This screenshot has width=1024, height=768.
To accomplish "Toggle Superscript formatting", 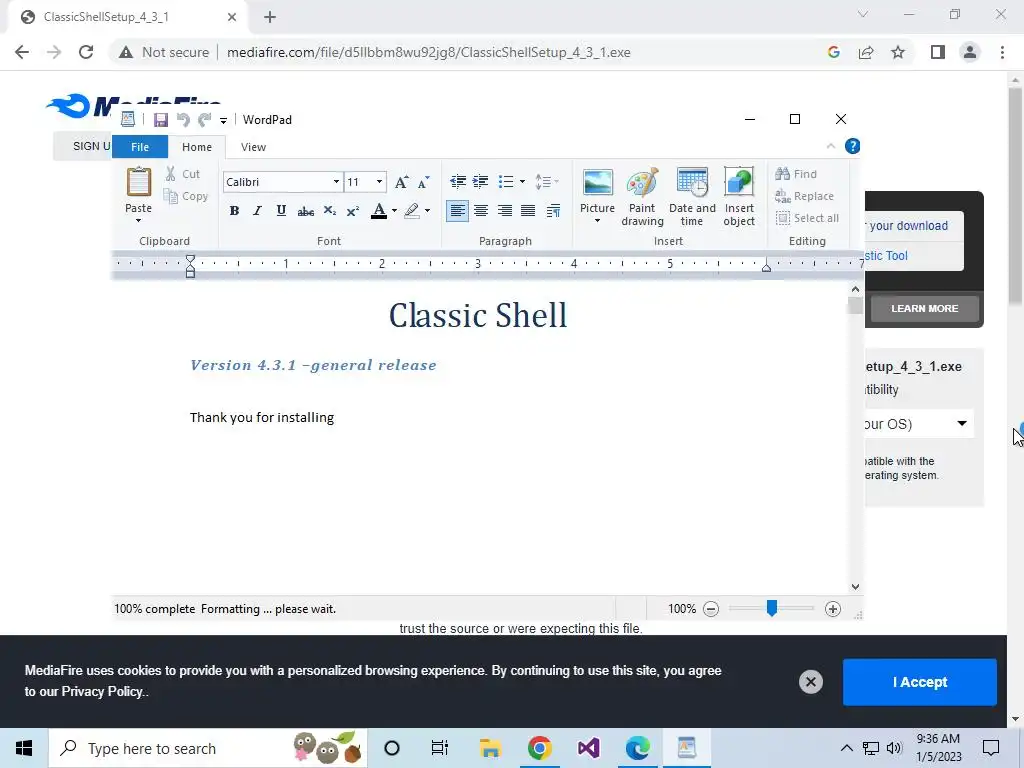I will pos(353,210).
